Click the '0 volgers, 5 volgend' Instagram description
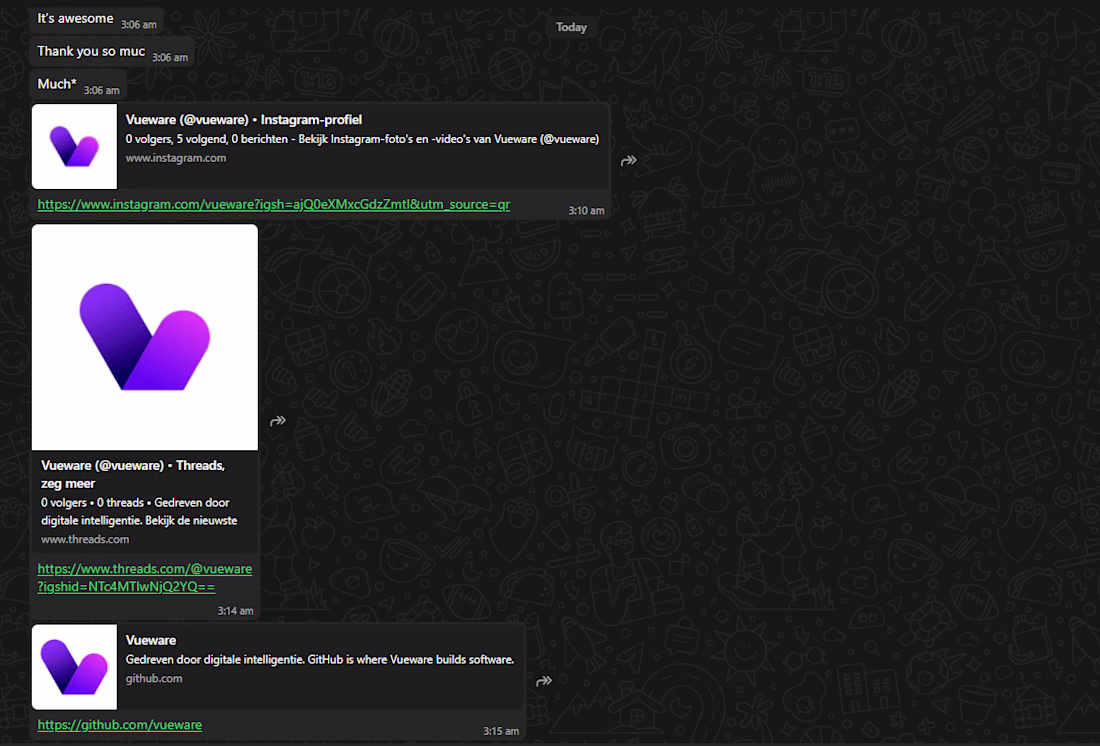 coord(362,139)
